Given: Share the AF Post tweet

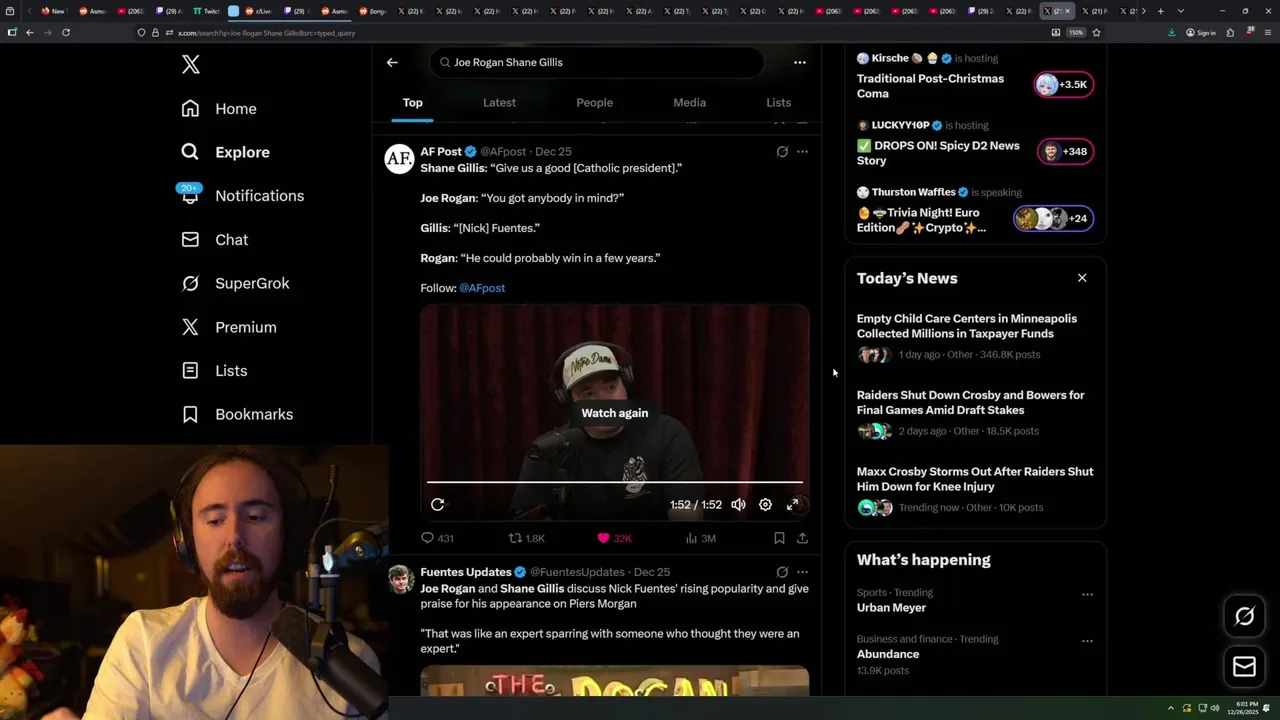Looking at the screenshot, I should pyautogui.click(x=802, y=538).
